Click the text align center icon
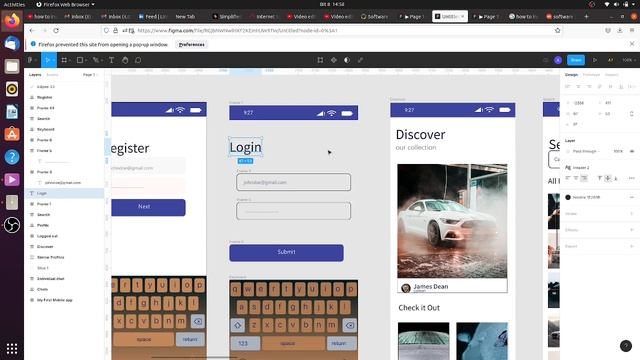This screenshot has width=640, height=360. pos(576,178)
